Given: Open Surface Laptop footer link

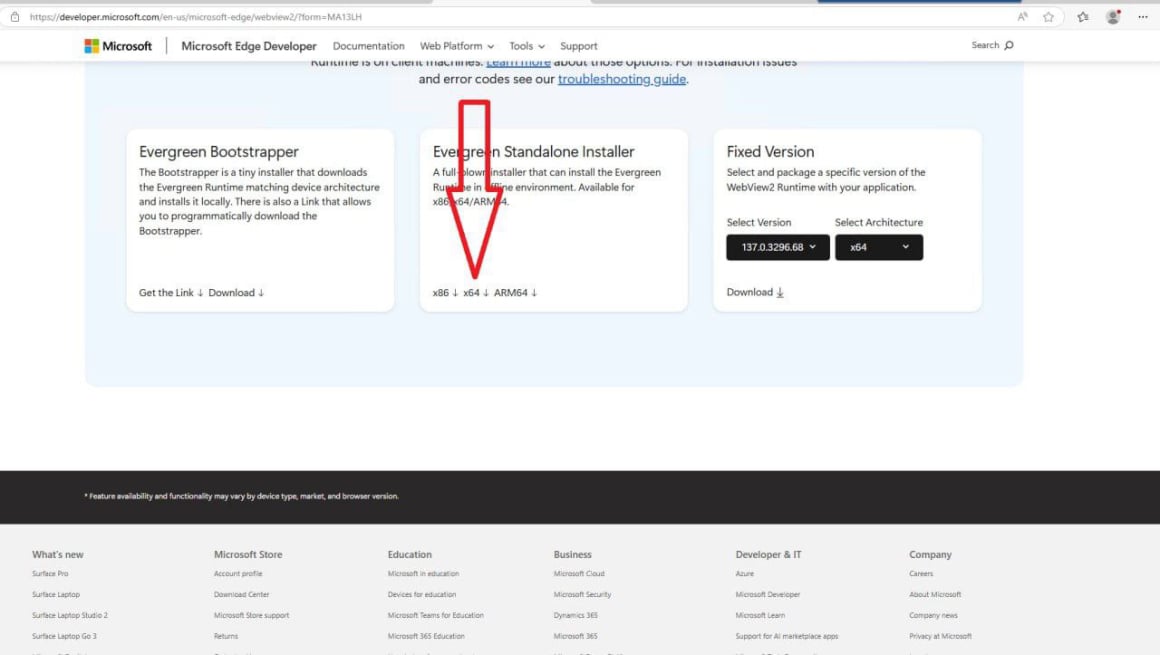Looking at the screenshot, I should coord(55,594).
